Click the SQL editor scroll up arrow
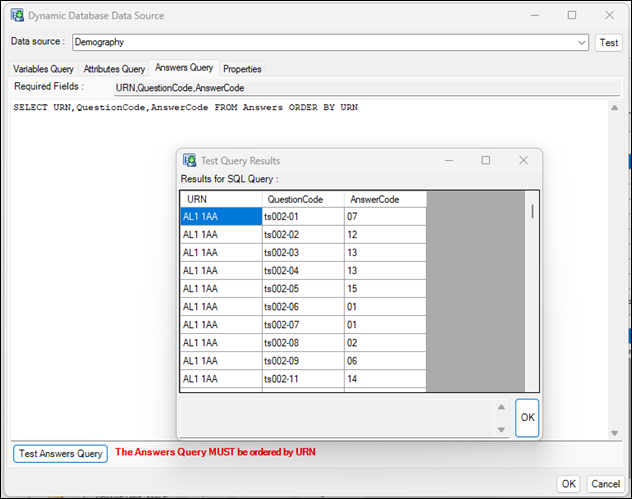632x499 pixels. click(x=614, y=108)
